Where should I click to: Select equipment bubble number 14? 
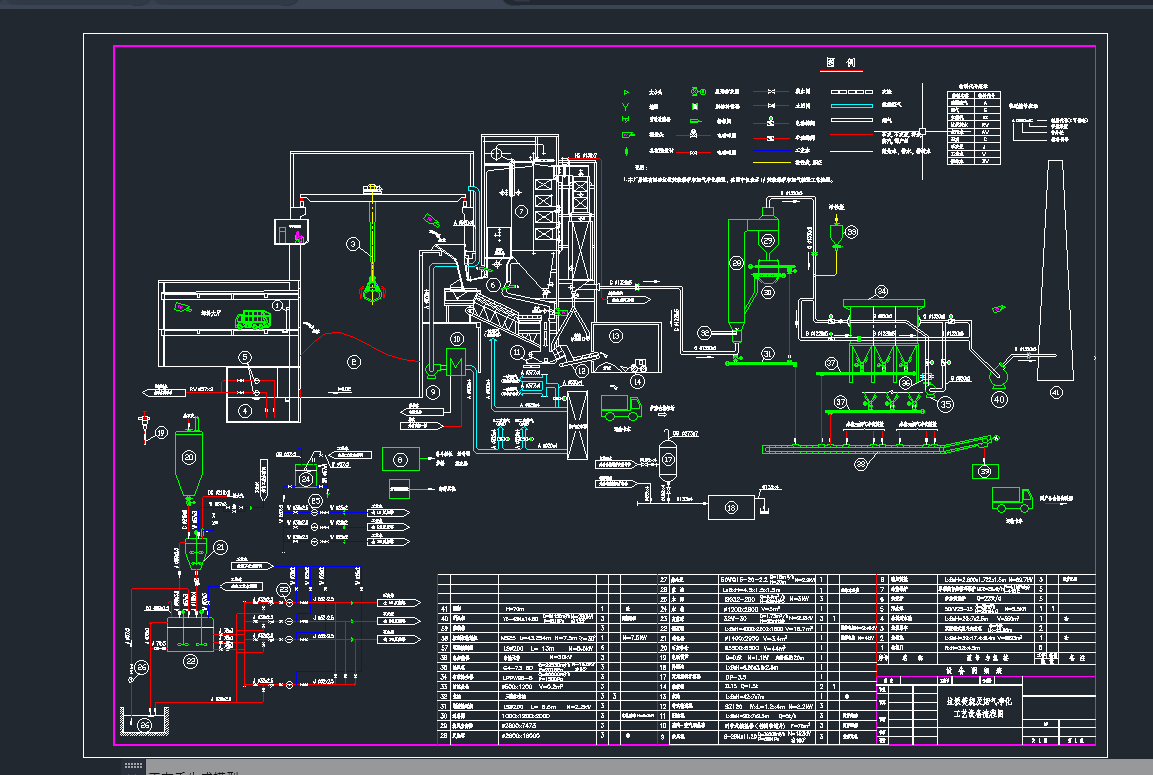[x=638, y=382]
